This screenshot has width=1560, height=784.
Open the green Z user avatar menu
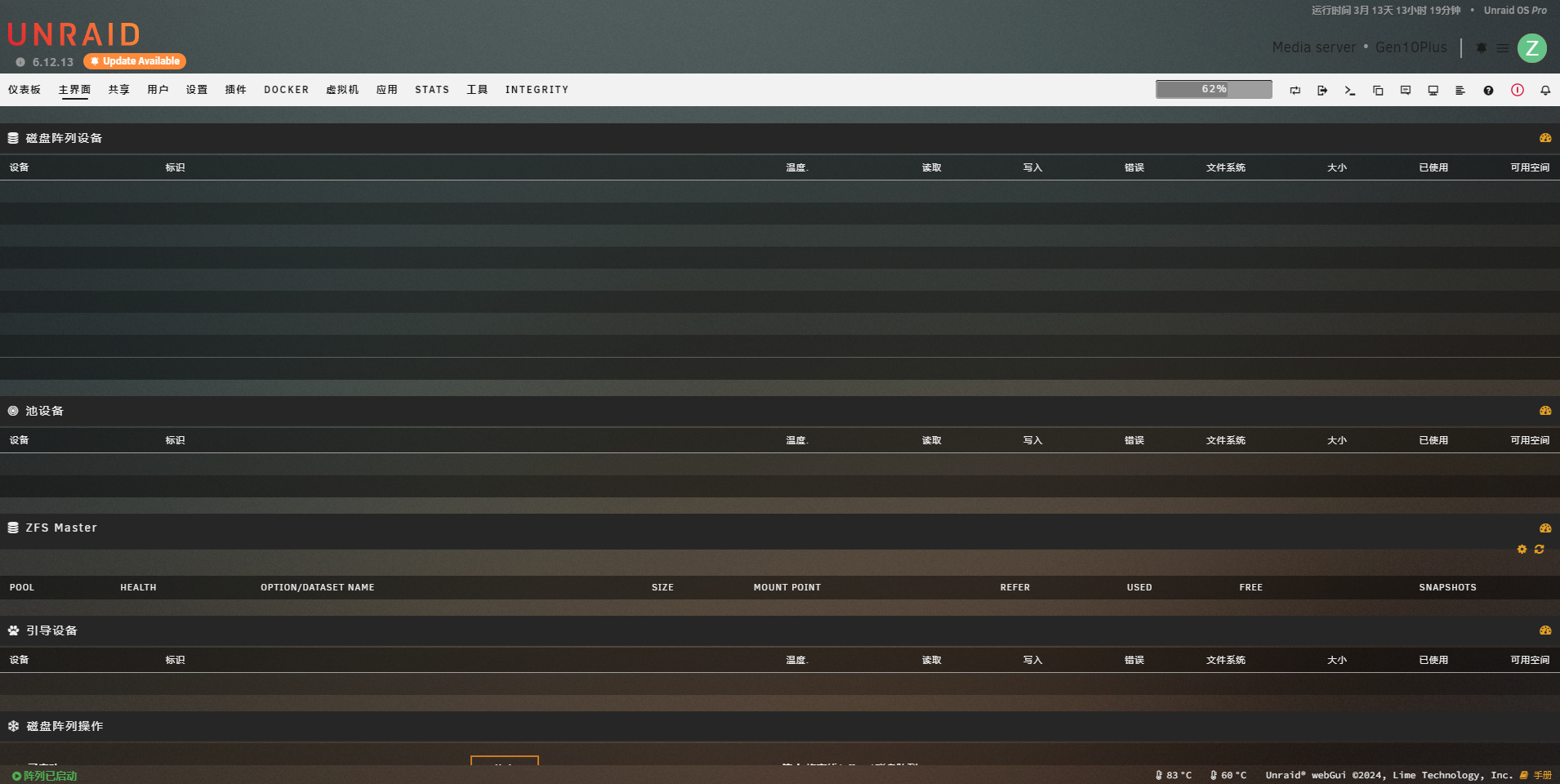[x=1532, y=48]
